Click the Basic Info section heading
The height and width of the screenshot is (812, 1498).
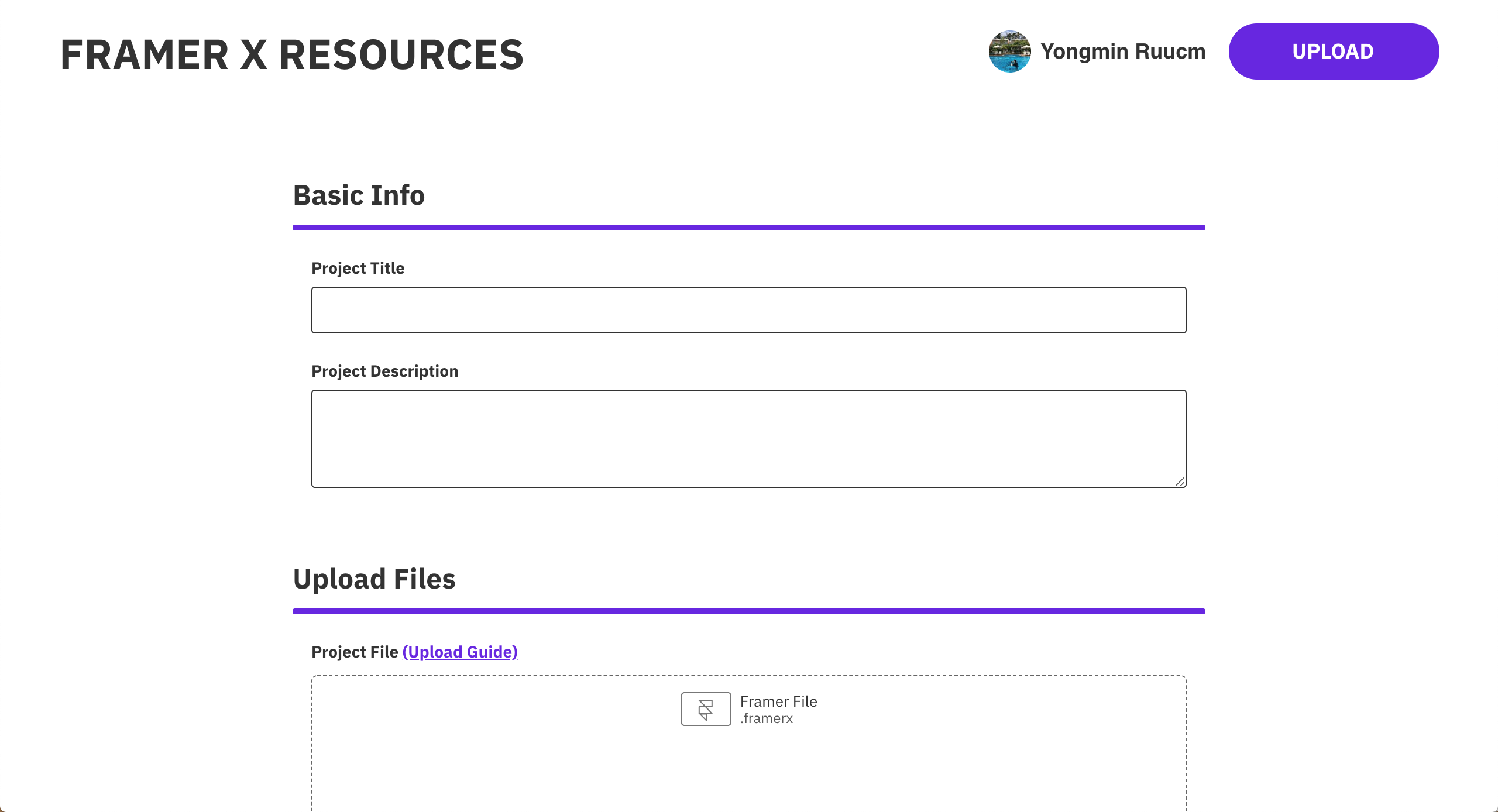pos(359,195)
